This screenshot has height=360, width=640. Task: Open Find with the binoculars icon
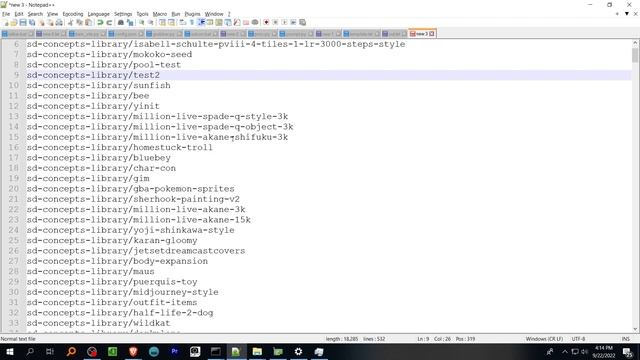point(121,22)
